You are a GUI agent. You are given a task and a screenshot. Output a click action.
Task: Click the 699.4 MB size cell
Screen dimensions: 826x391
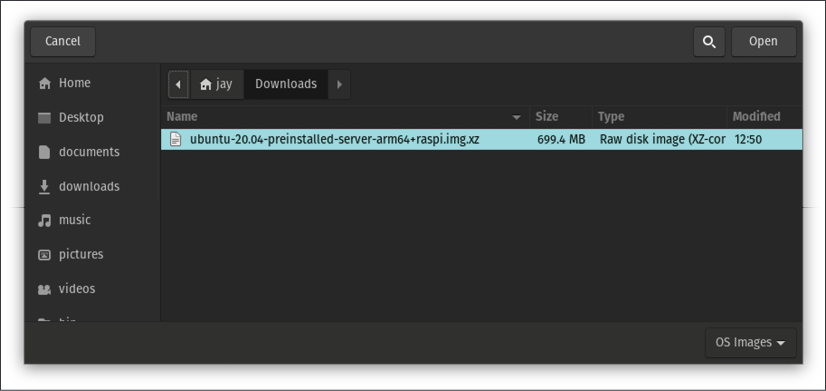[x=561, y=140]
